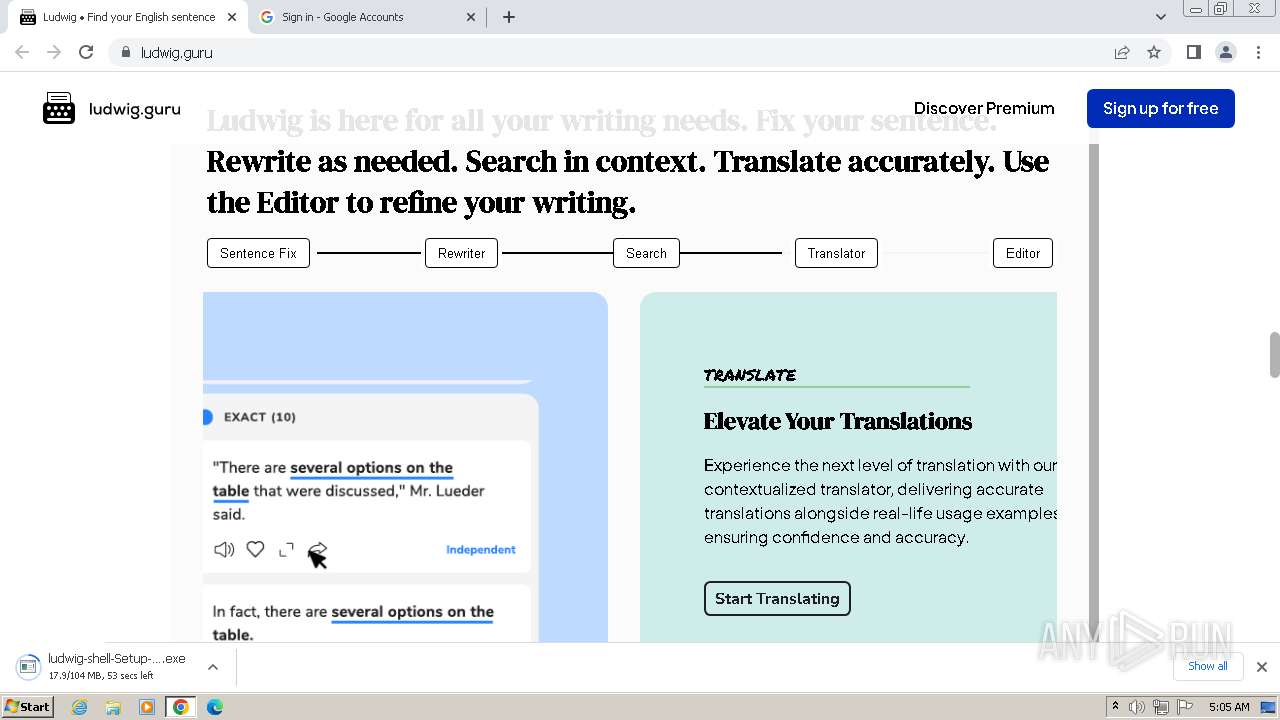This screenshot has width=1280, height=720.
Task: Open the network tray icon
Action: tap(1161, 707)
